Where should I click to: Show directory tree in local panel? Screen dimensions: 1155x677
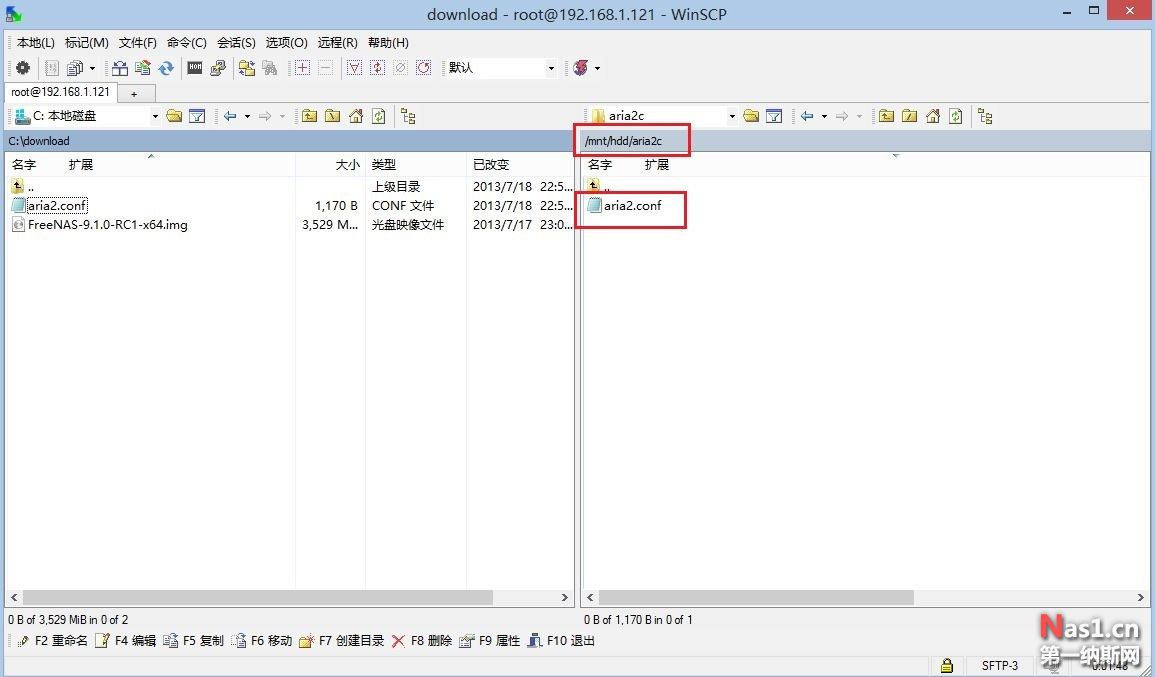pos(408,116)
